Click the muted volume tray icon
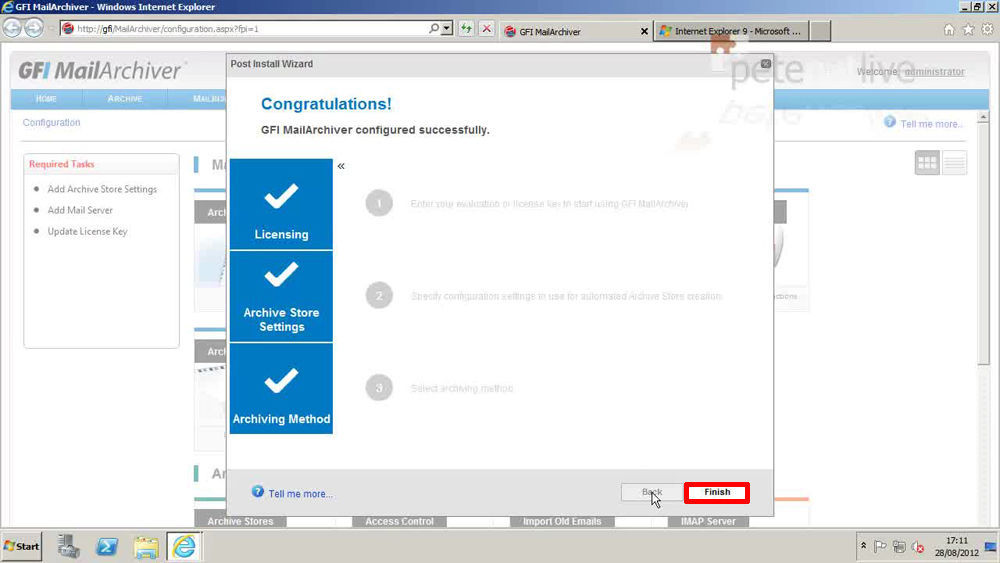The image size is (1000, 563). (x=918, y=546)
